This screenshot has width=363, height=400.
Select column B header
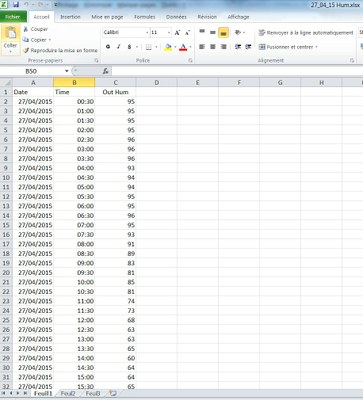click(74, 82)
